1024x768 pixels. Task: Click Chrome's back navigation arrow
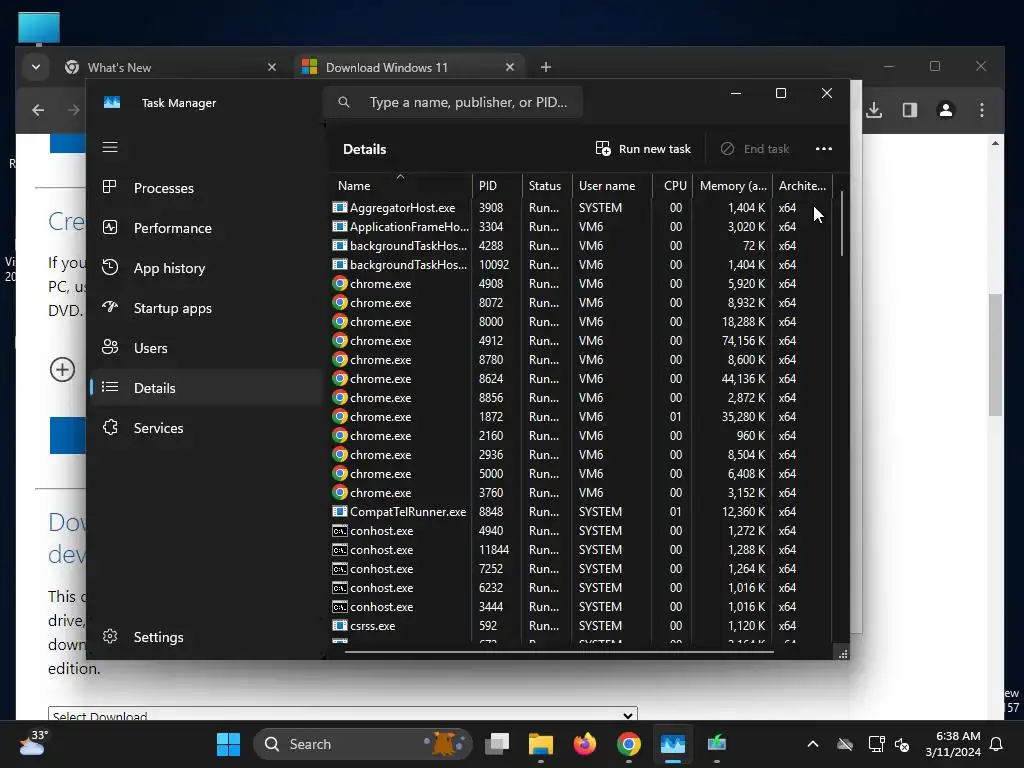[38, 110]
